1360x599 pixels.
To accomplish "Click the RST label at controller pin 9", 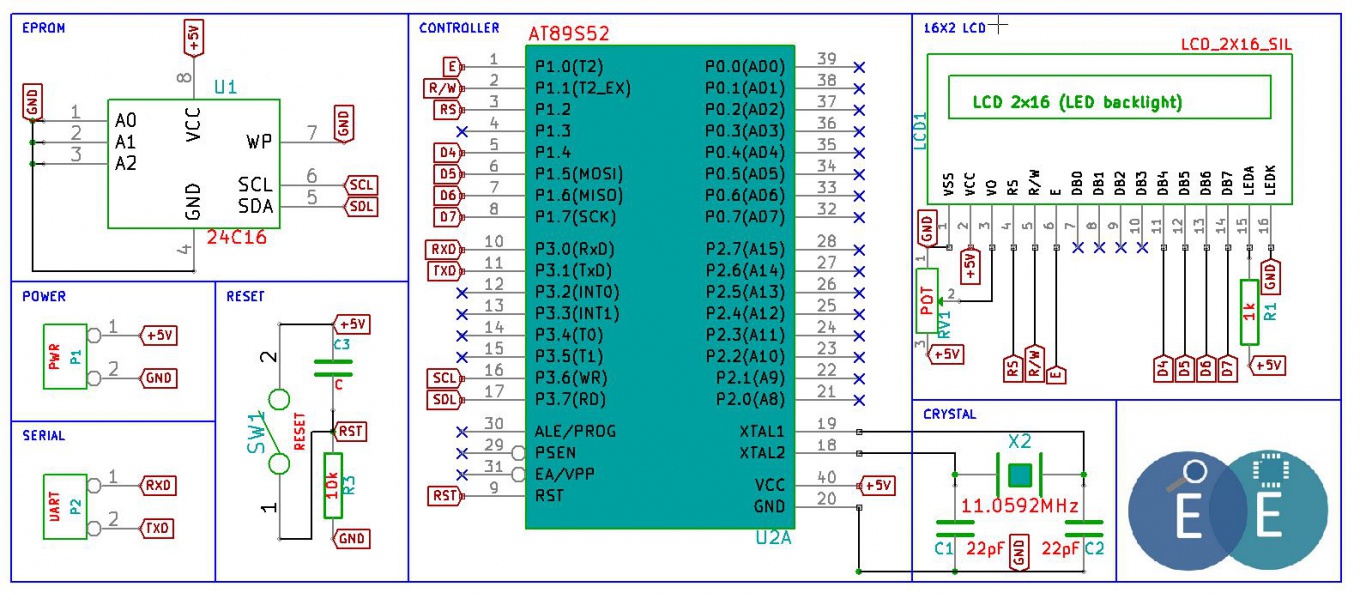I will [444, 496].
